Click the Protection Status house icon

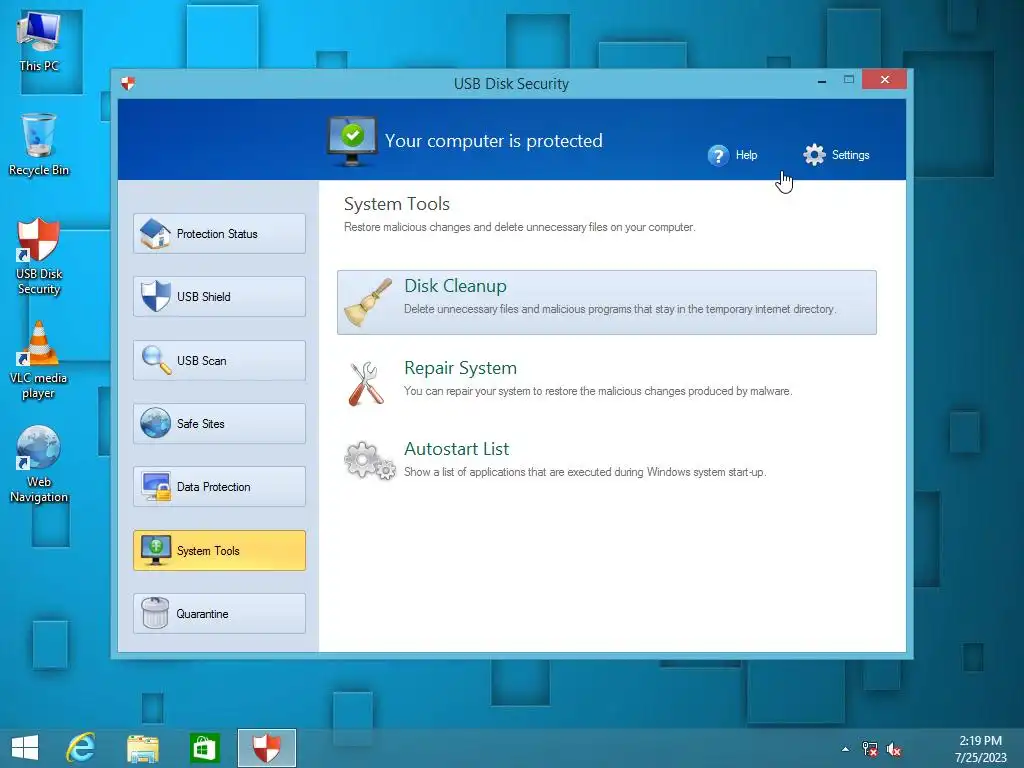155,233
